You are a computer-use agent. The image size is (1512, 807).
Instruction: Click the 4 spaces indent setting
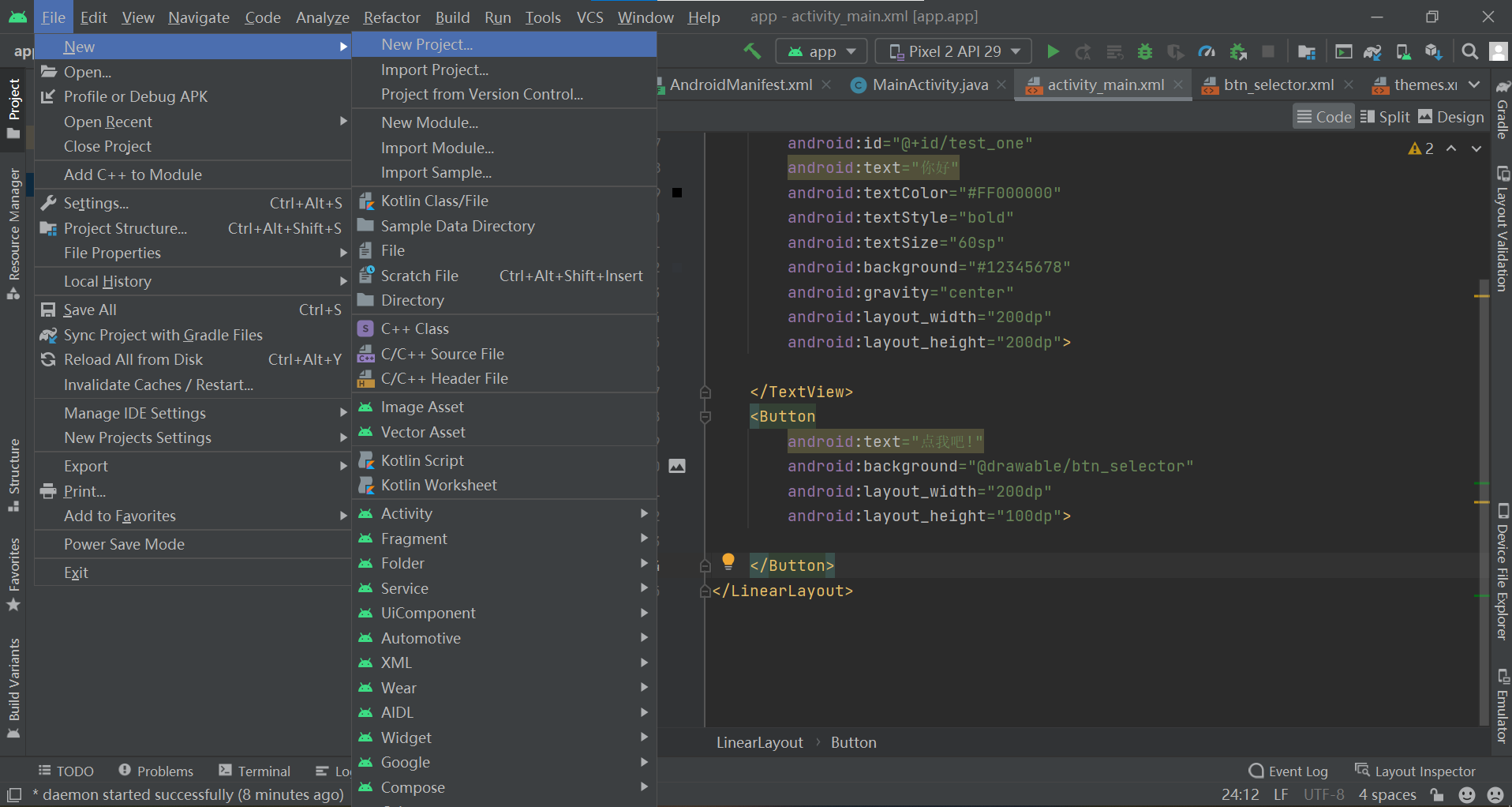pos(1387,794)
